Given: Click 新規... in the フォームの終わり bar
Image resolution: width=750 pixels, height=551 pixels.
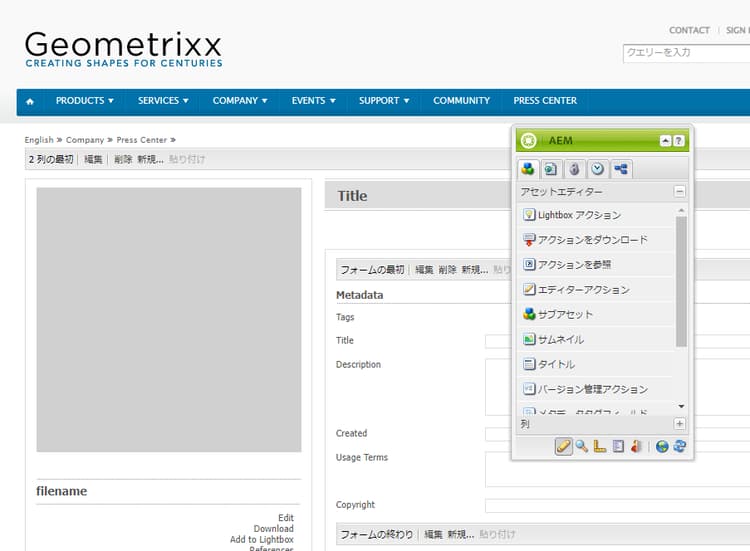Looking at the screenshot, I should 461,534.
